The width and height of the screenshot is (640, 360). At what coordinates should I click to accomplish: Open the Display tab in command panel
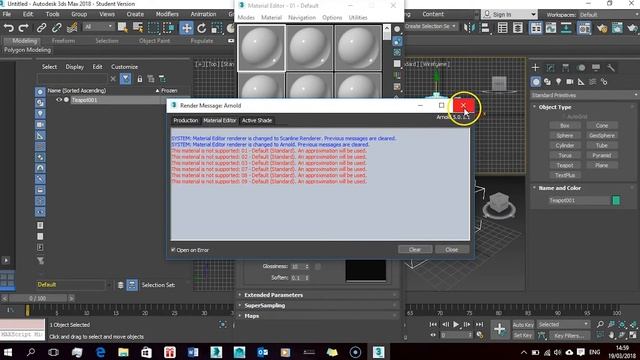(596, 67)
